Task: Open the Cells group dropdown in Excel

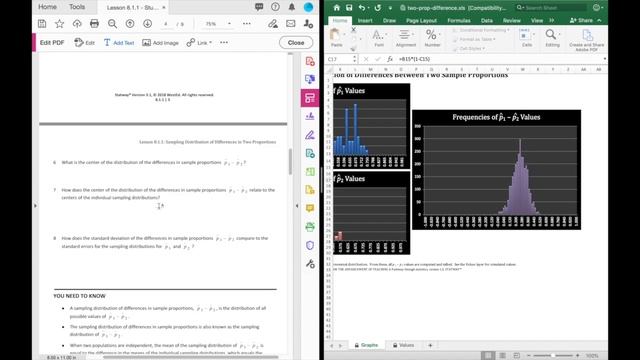Action: 527,38
